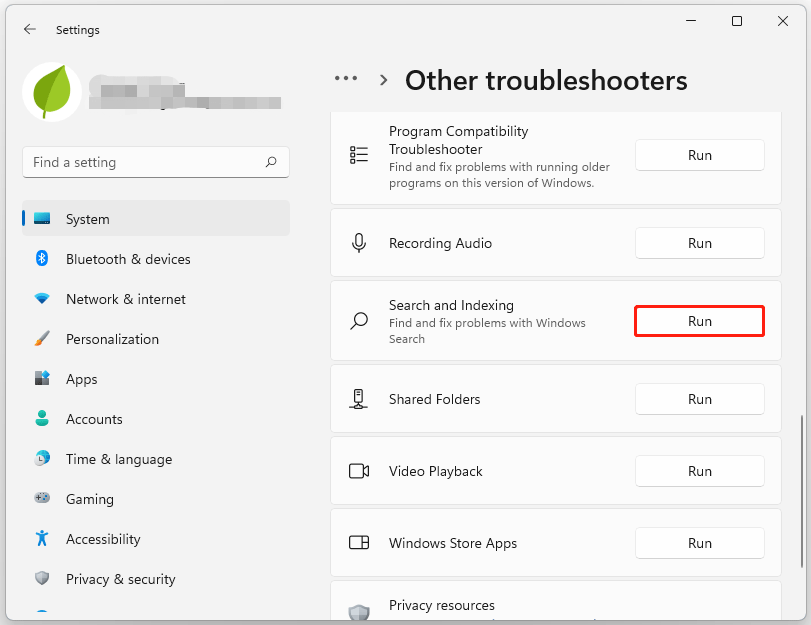
Task: Go to Privacy & security settings
Action: click(x=156, y=579)
